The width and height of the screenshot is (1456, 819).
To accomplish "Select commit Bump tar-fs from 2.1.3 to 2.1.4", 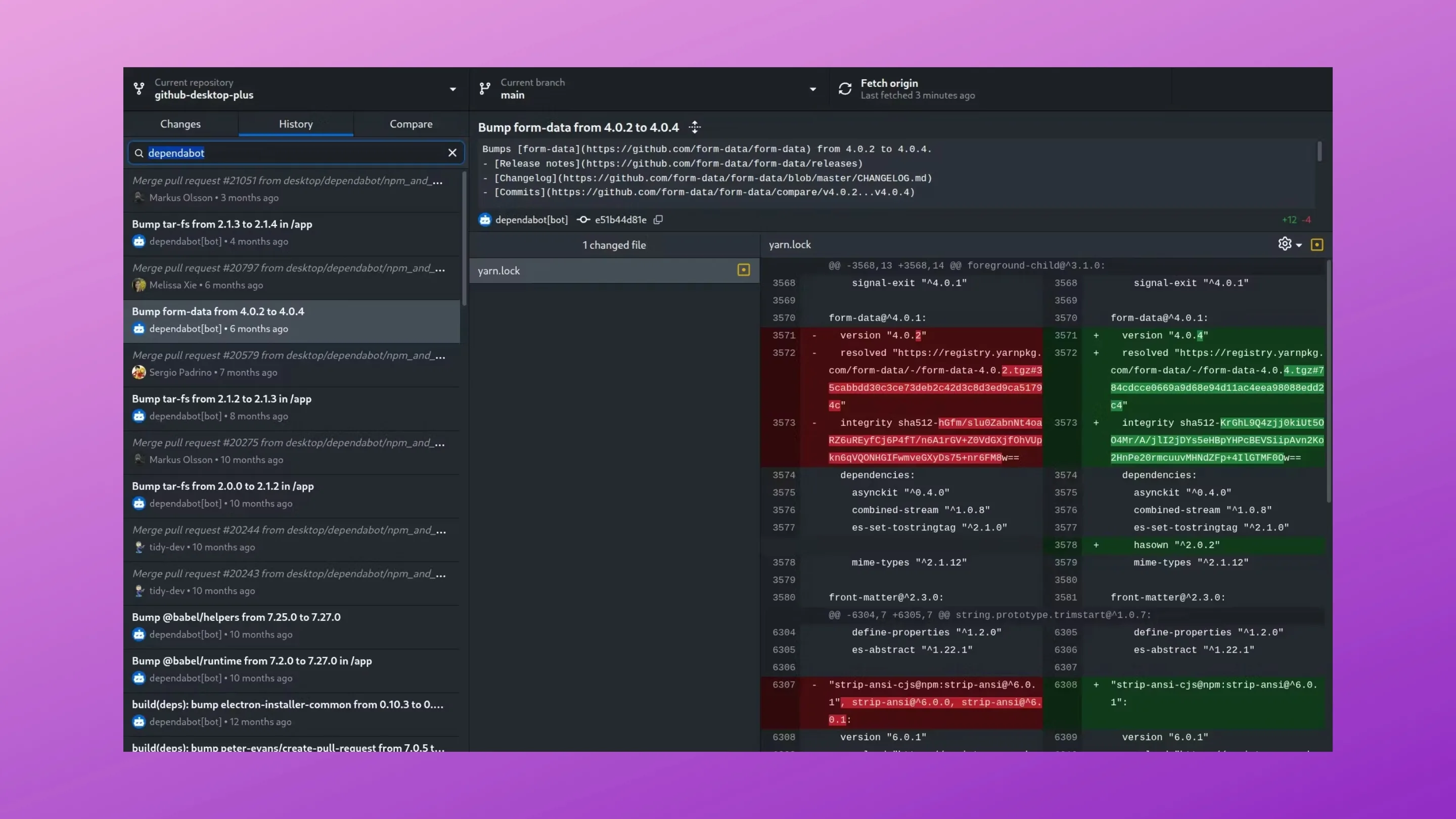I will pyautogui.click(x=292, y=233).
